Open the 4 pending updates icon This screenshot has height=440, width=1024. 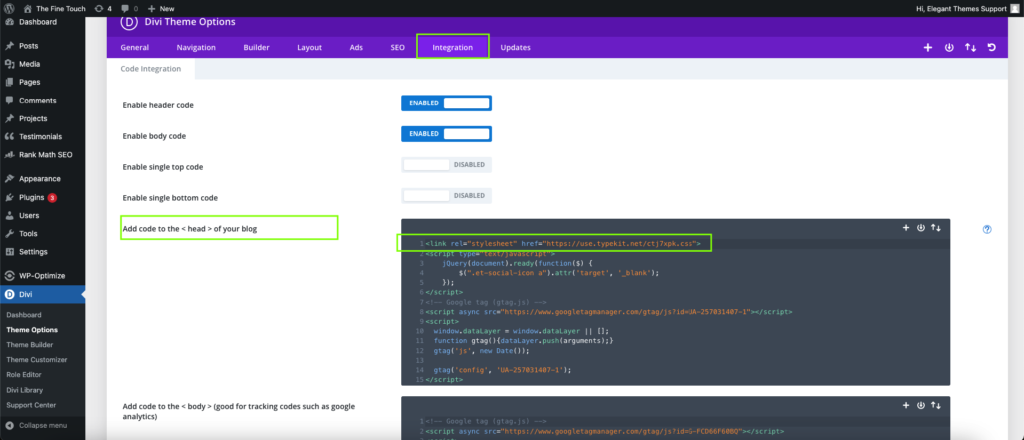(103, 8)
